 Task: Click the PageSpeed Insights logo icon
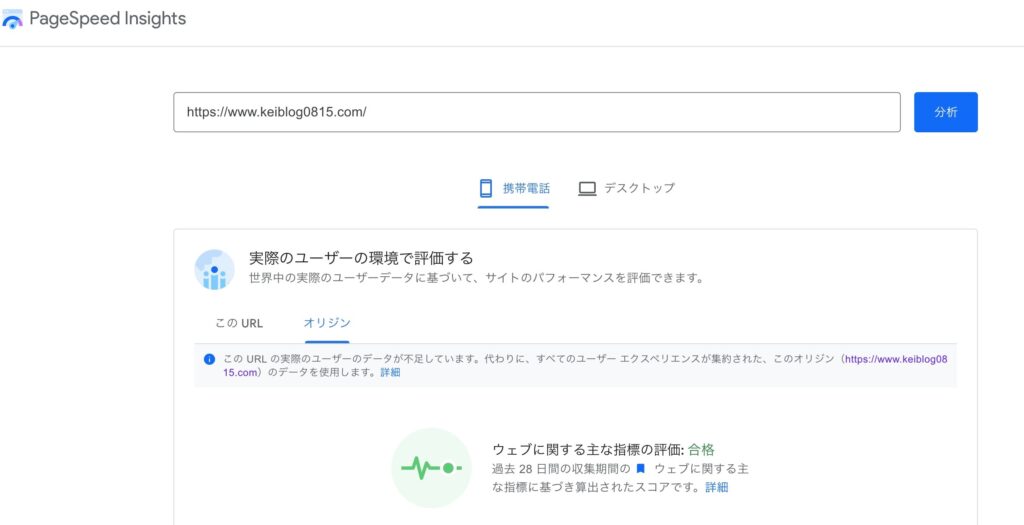click(12, 19)
